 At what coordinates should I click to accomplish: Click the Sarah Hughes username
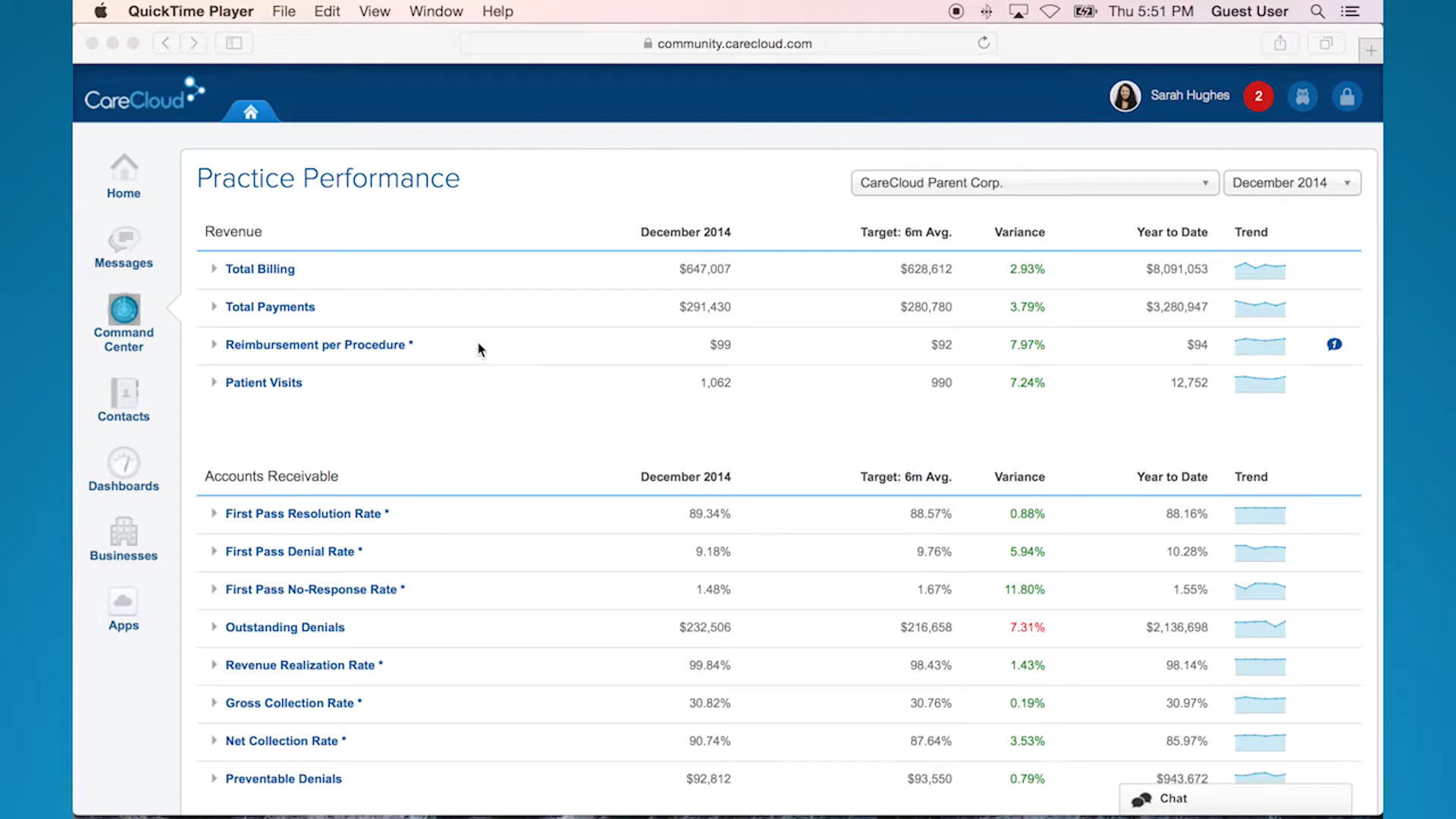1190,96
